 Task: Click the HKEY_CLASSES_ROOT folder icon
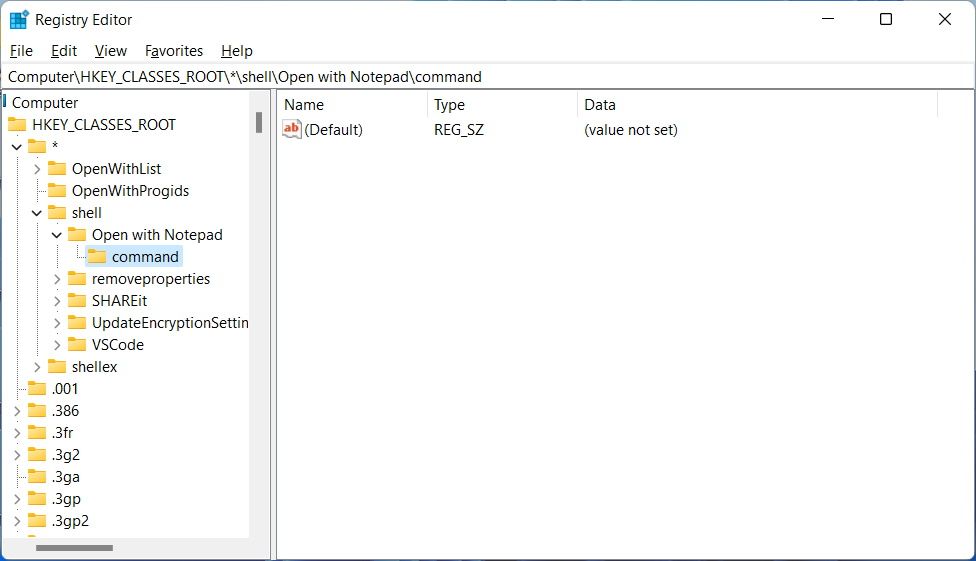17,125
